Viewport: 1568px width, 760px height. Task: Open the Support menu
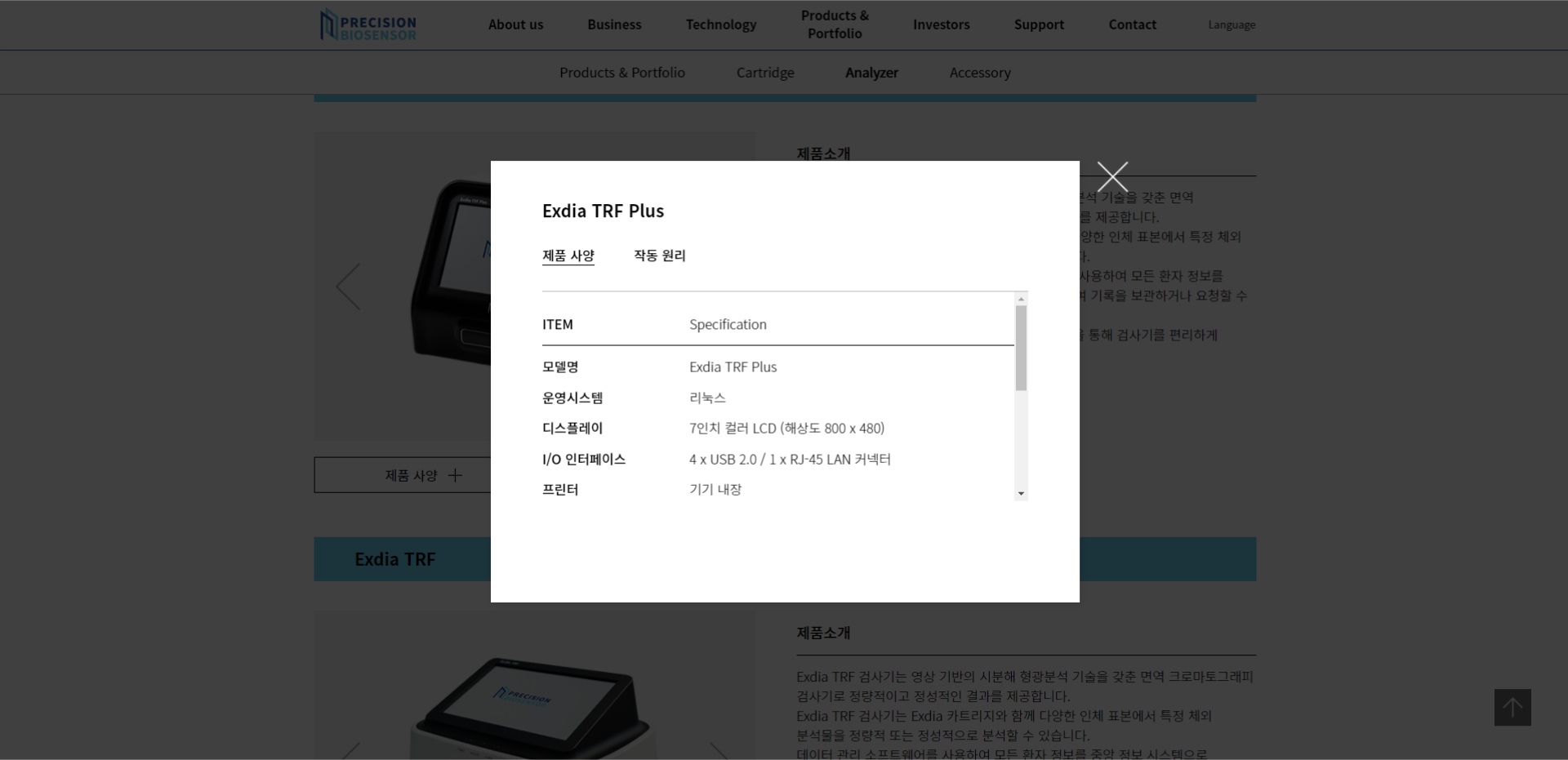click(1039, 24)
